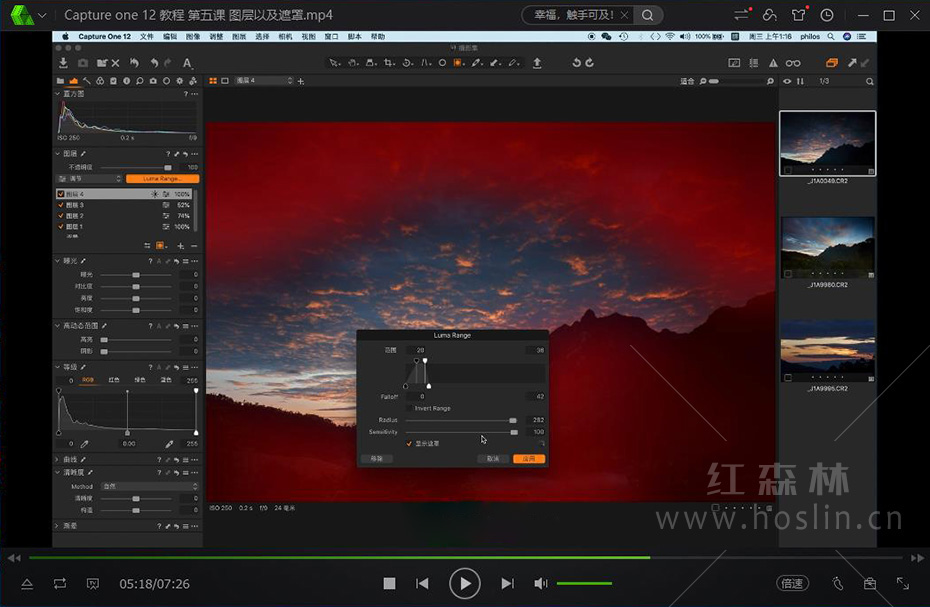Image resolution: width=930 pixels, height=607 pixels.
Task: Toggle the viewer eye visibility icon
Action: (x=787, y=81)
